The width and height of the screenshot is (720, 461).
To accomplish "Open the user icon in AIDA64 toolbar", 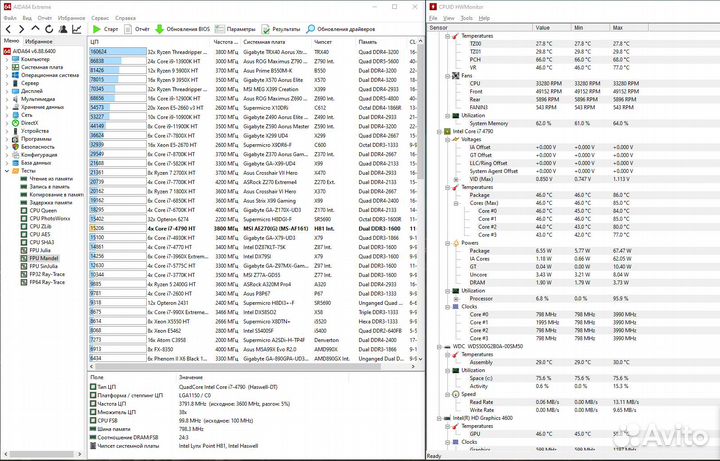I will 63,29.
